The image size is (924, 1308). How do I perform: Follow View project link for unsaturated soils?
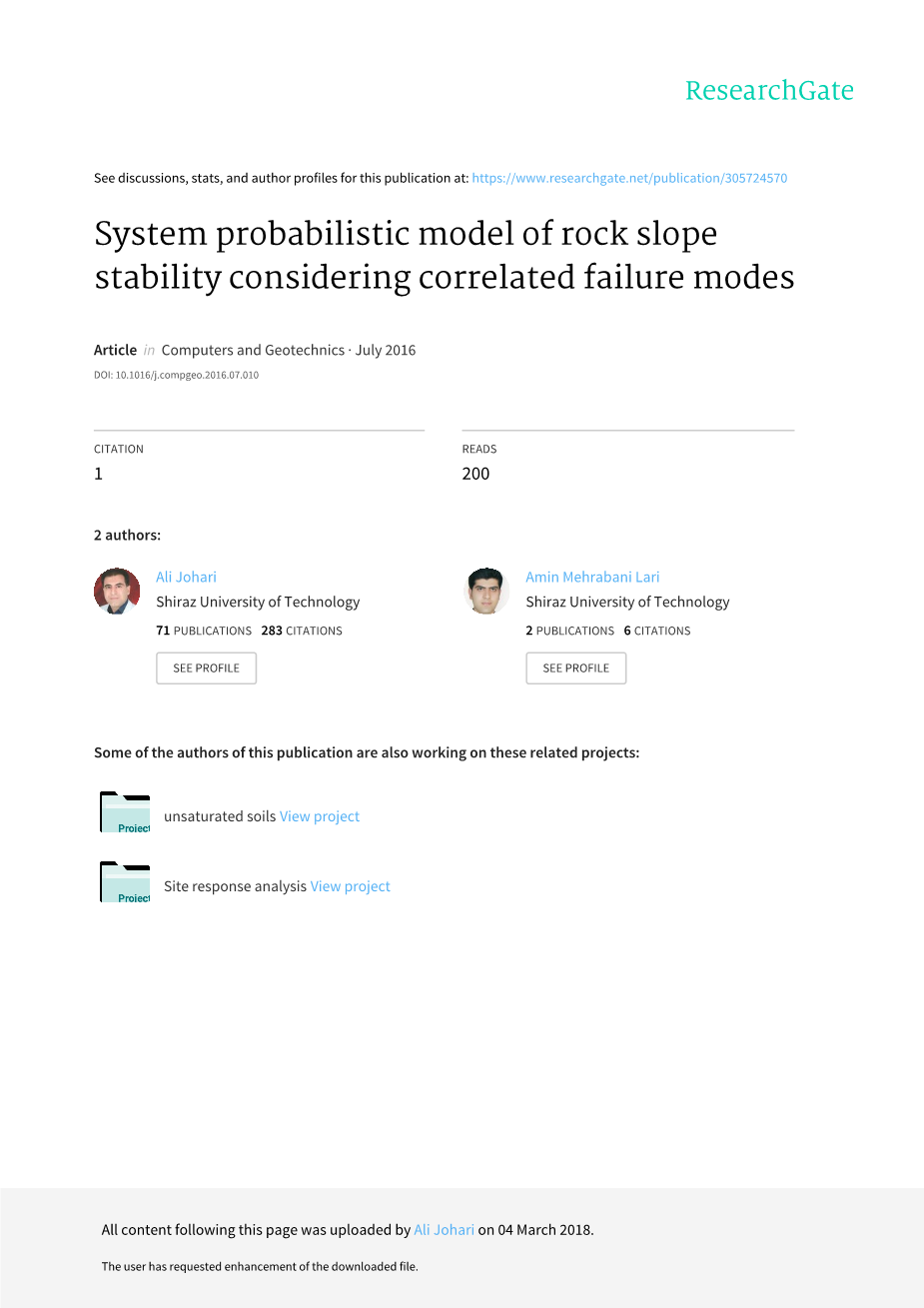320,816
